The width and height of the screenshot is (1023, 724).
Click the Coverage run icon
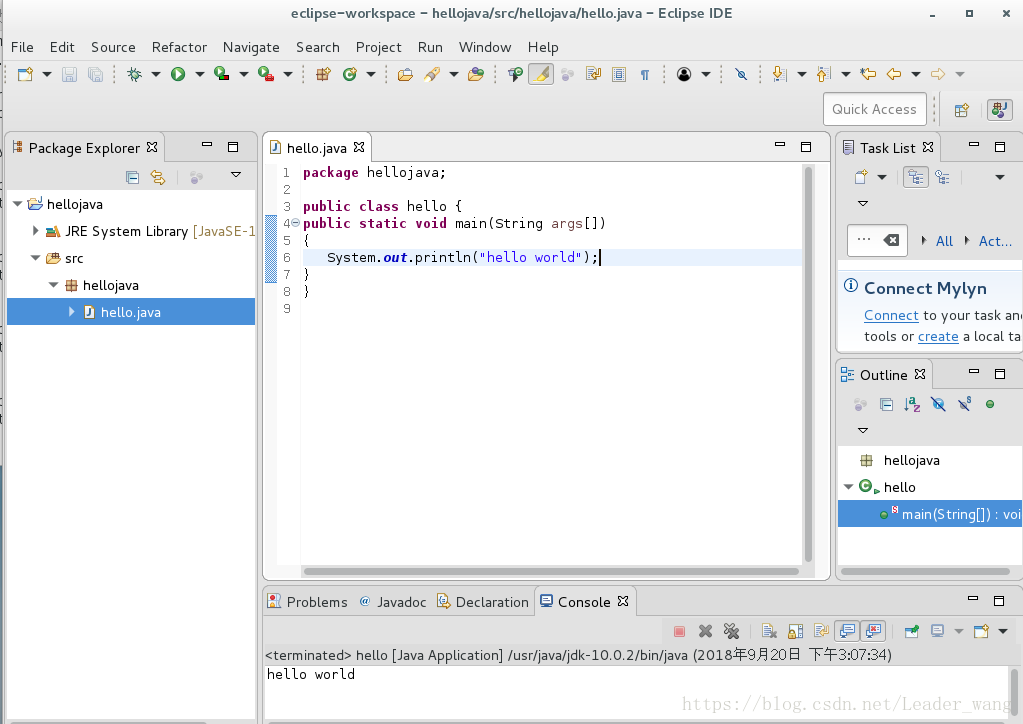point(222,74)
